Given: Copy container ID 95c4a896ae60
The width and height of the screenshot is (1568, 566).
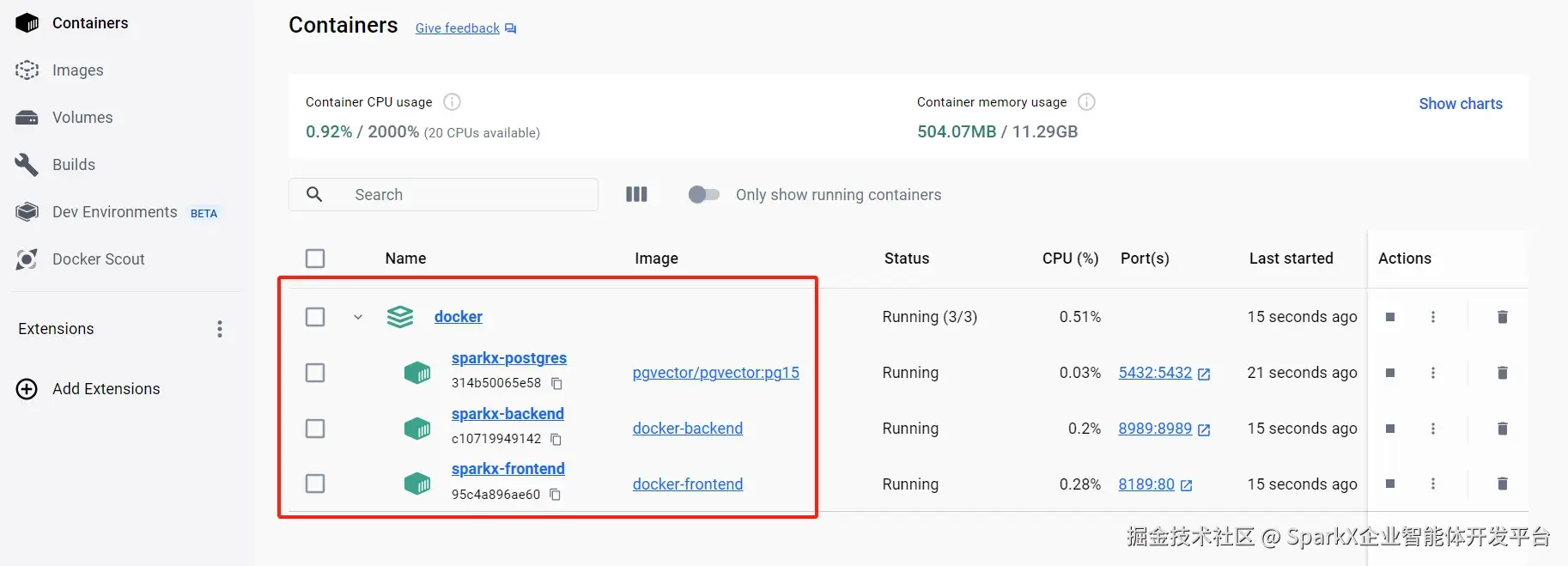Looking at the screenshot, I should coord(555,495).
